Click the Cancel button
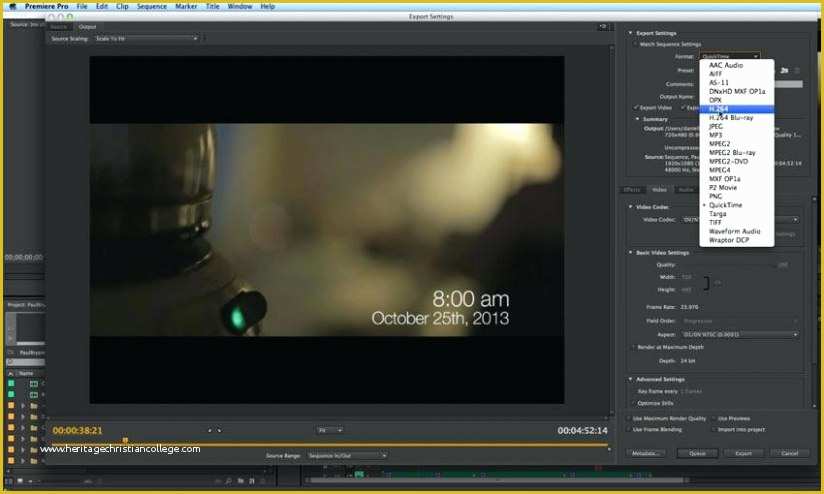Viewport: 824px width, 494px height. pyautogui.click(x=789, y=453)
